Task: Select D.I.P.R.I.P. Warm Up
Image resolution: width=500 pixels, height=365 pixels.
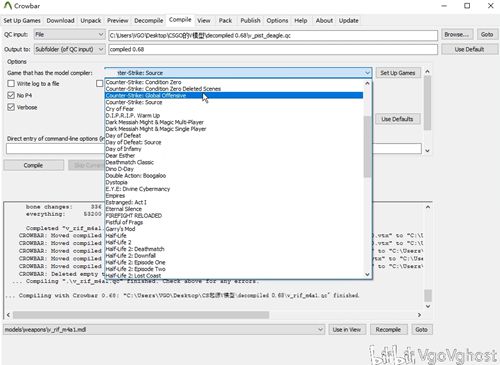Action: pyautogui.click(x=234, y=115)
